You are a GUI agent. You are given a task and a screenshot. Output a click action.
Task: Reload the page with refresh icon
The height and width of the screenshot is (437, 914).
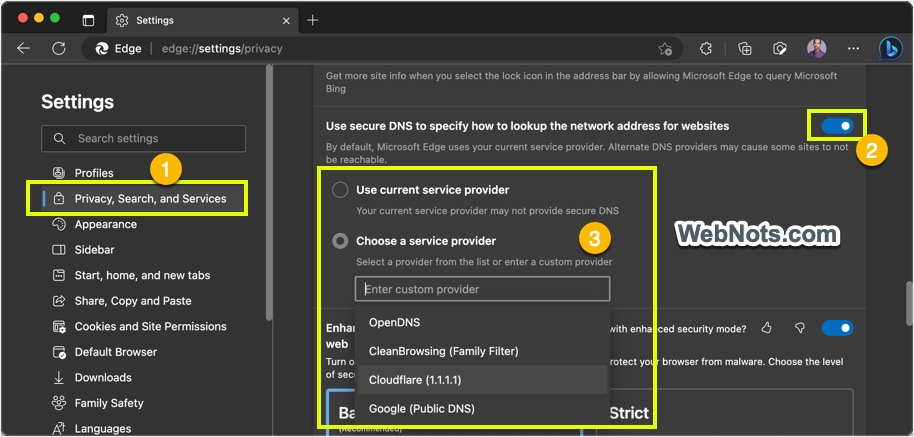(59, 48)
